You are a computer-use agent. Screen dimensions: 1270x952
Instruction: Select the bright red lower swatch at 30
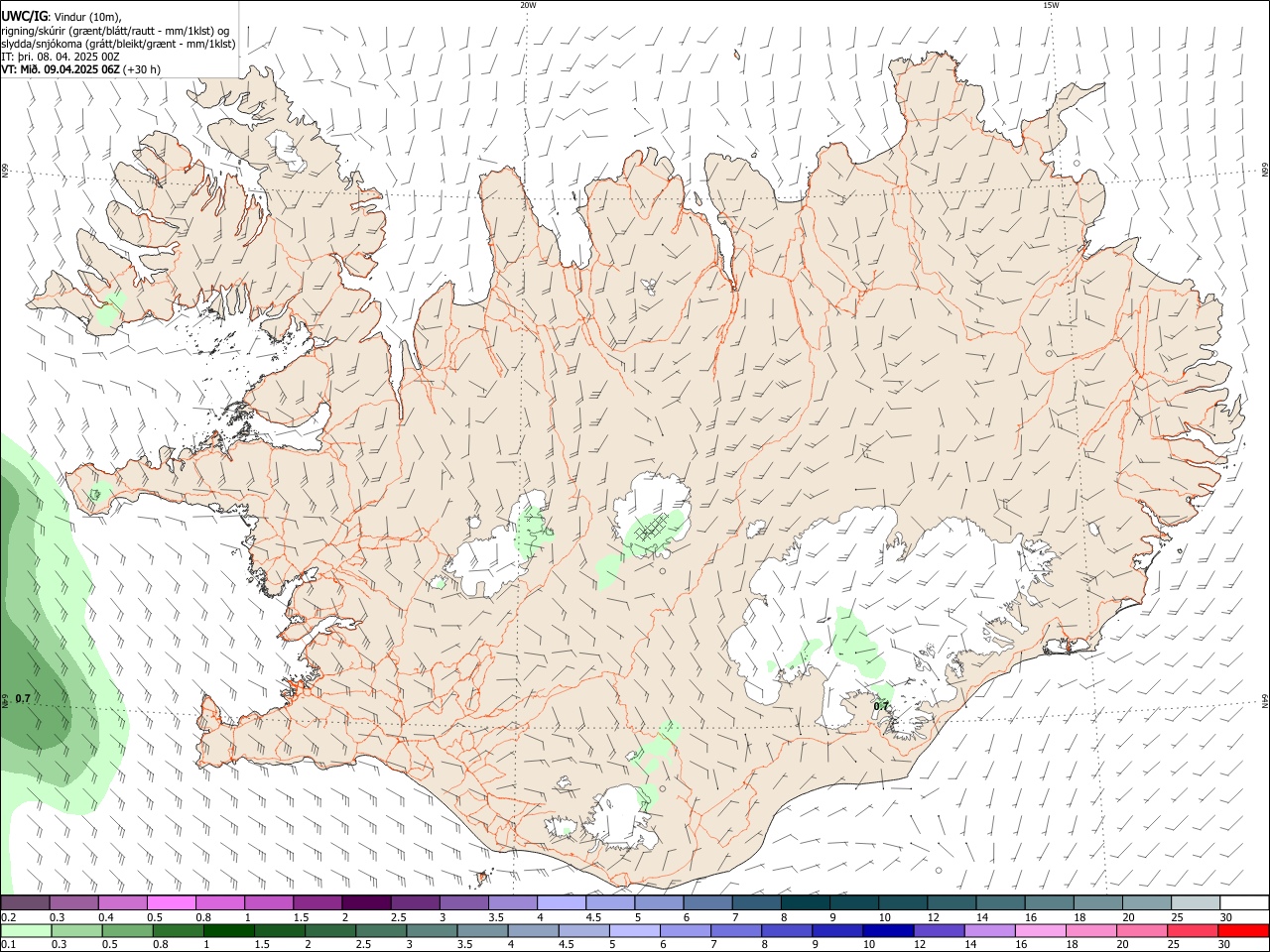(1243, 931)
